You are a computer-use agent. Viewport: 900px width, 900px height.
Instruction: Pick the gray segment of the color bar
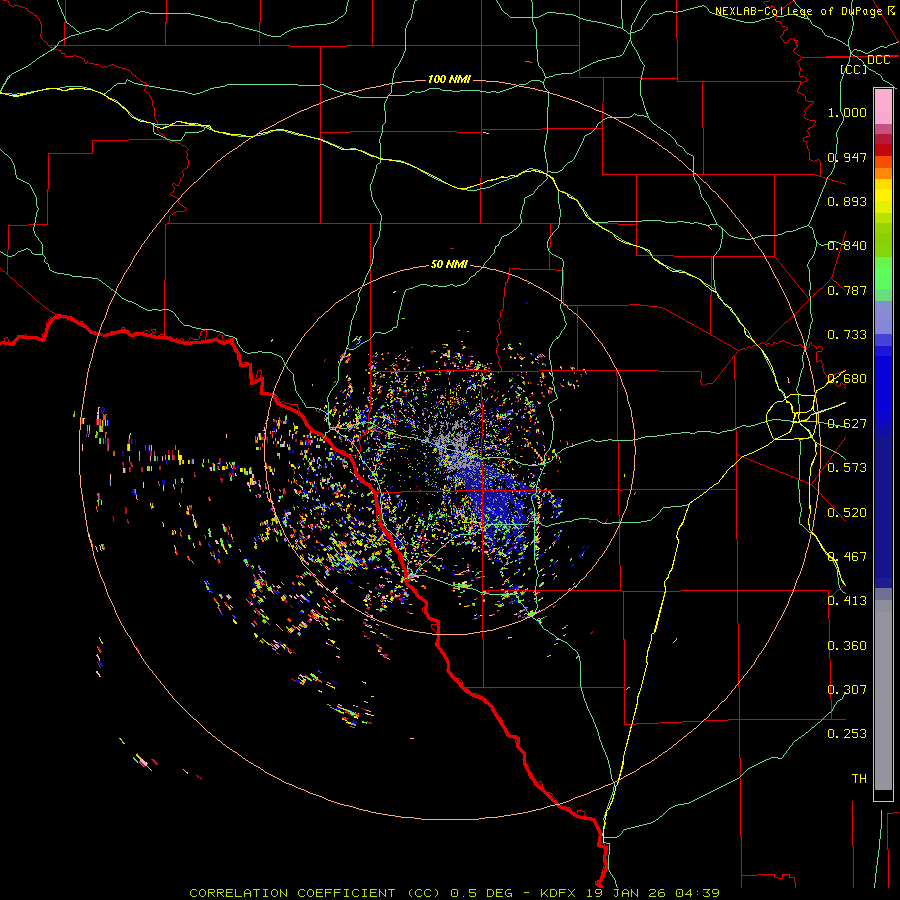pyautogui.click(x=883, y=695)
